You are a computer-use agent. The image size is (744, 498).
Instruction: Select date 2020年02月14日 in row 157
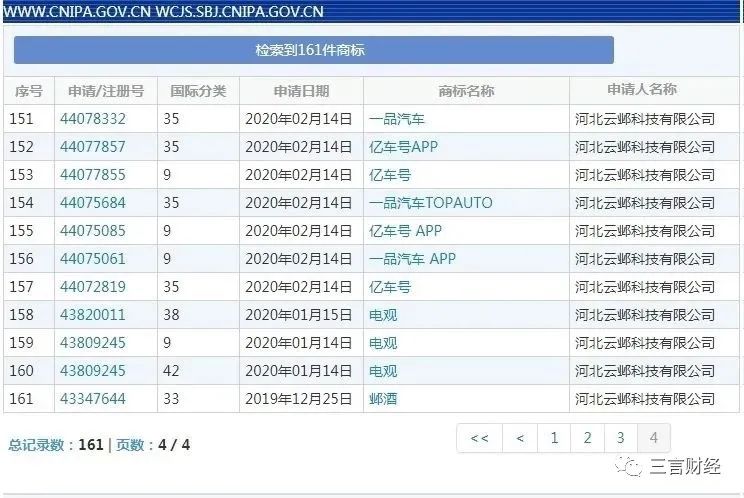(298, 286)
